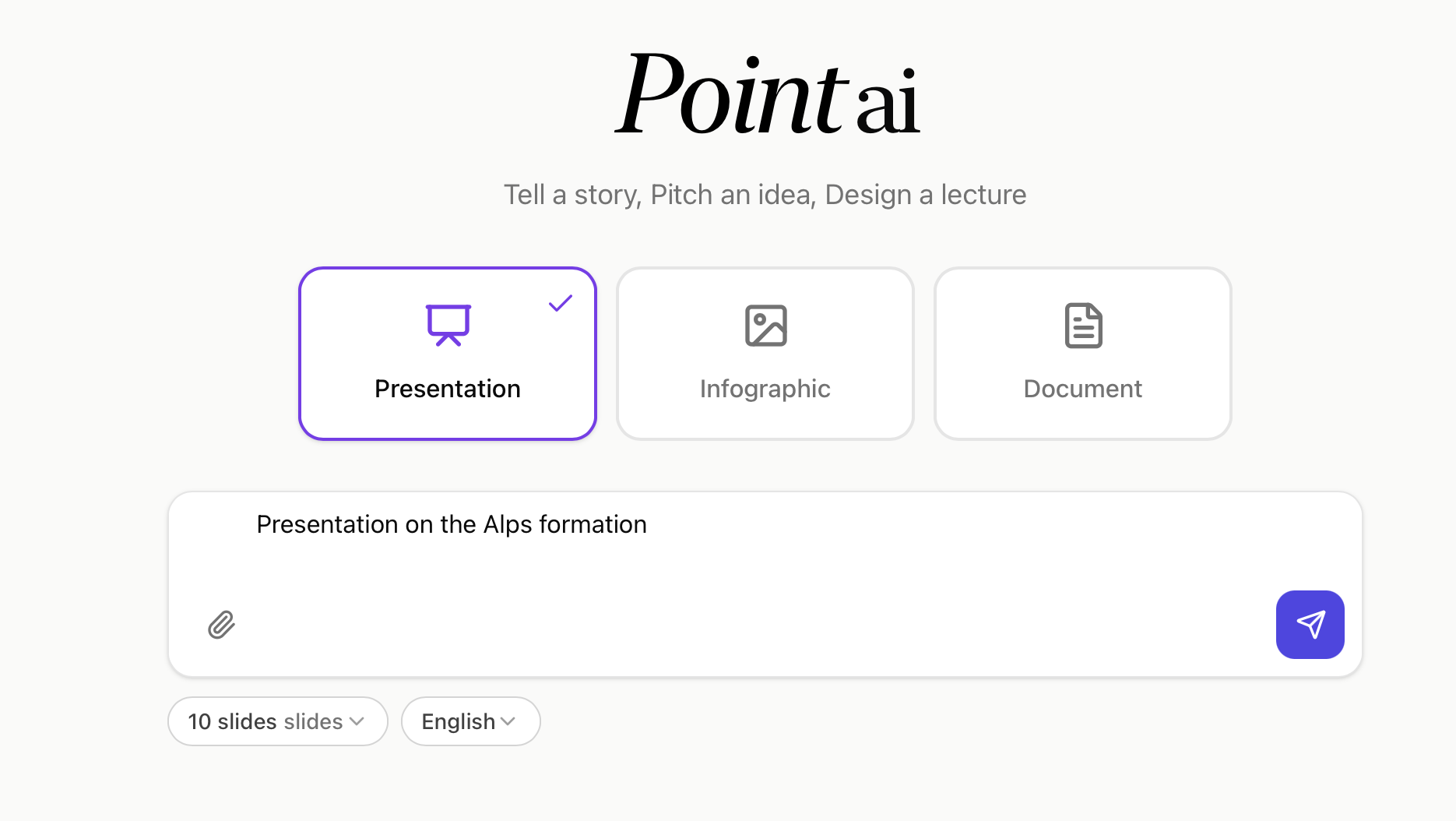1456x821 pixels.
Task: Deselect the highlighted Presentation option
Action: (447, 353)
